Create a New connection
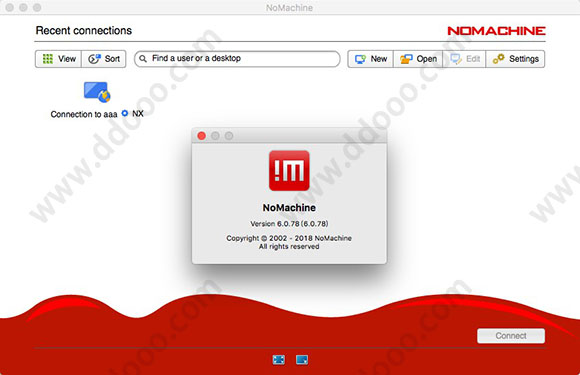This screenshot has width=580, height=375. [371, 59]
